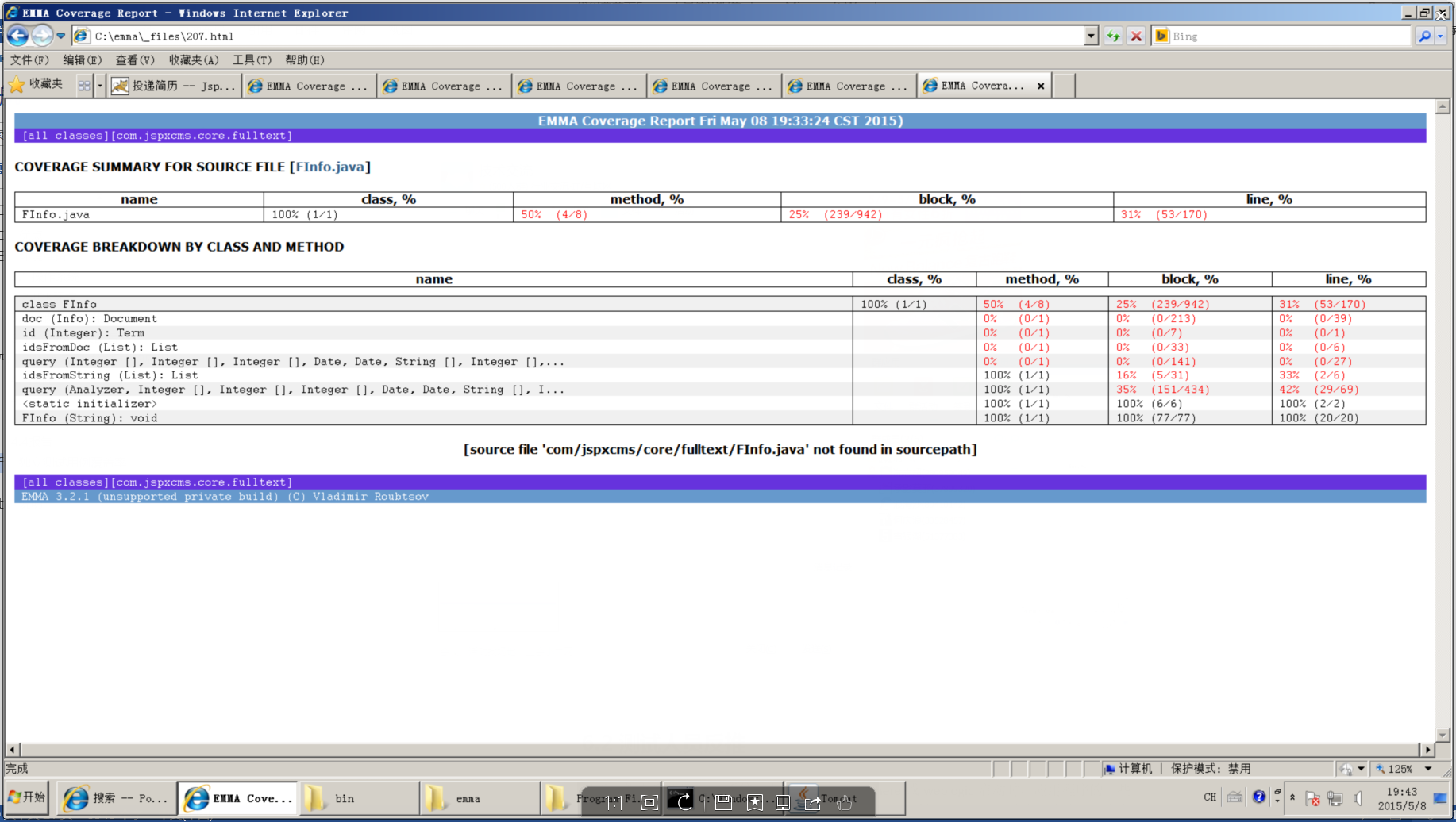Click the save icon in overlay toolbar
Image resolution: width=1456 pixels, height=822 pixels.
pyautogui.click(x=723, y=802)
